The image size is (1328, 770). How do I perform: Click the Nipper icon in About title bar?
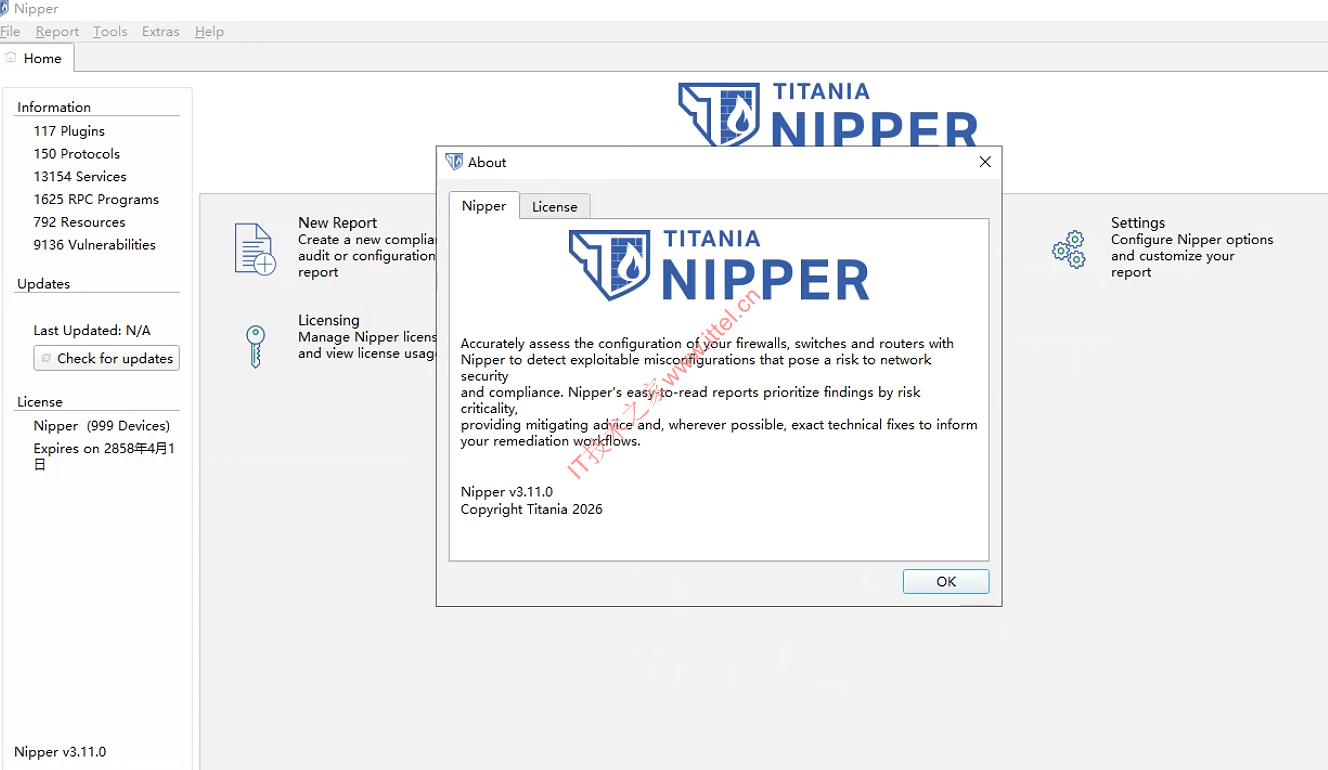coord(454,162)
